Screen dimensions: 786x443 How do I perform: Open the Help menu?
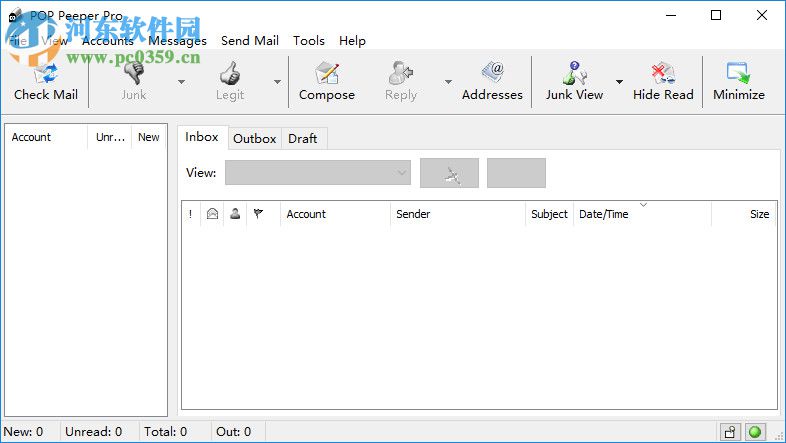click(x=352, y=41)
